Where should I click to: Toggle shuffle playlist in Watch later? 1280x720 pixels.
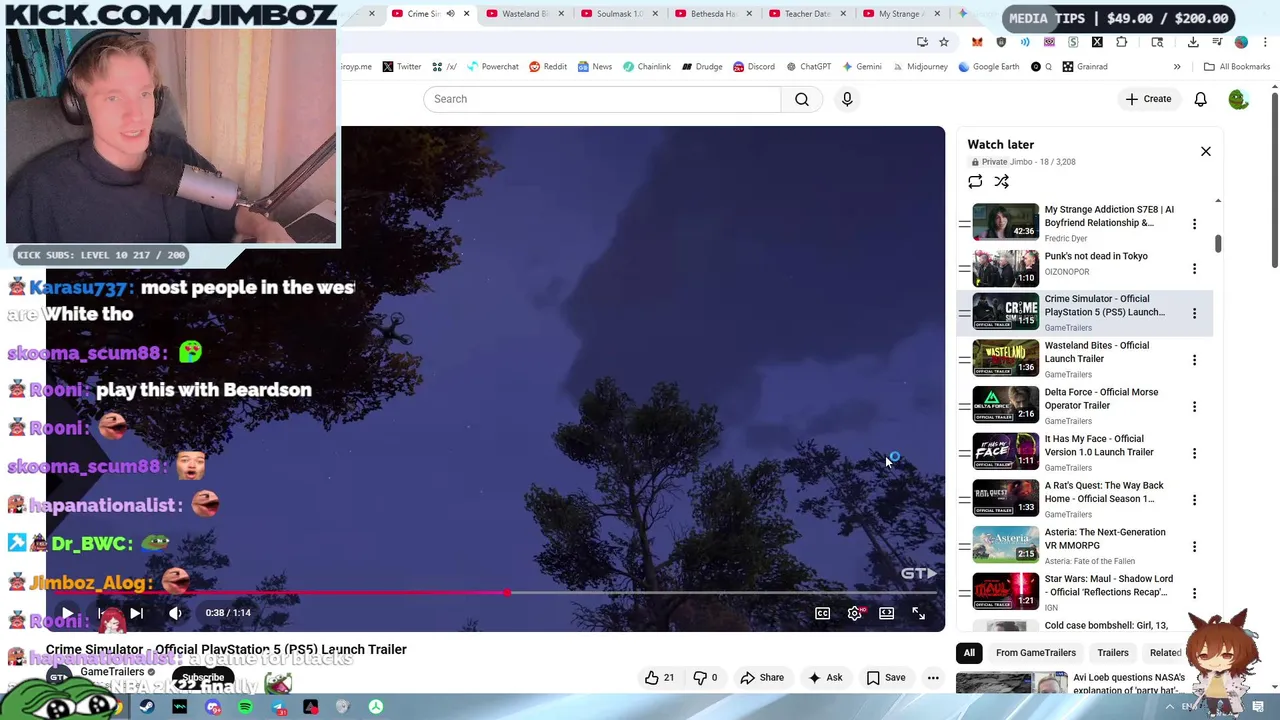(x=1001, y=181)
